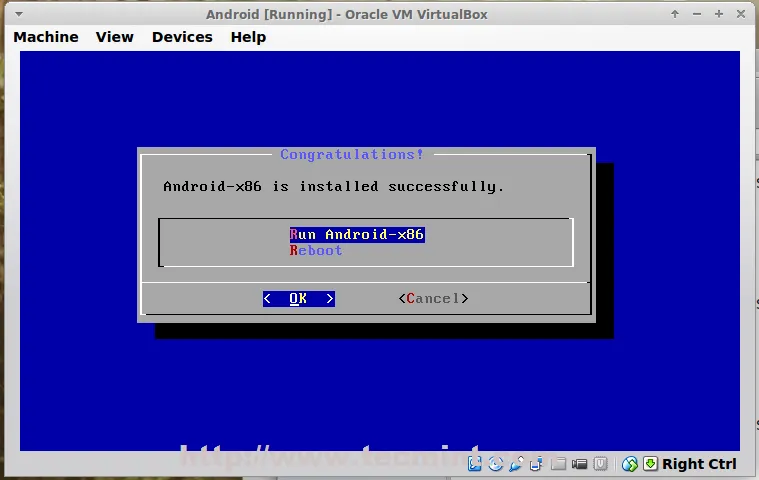Open the USB devices status icon
Viewport: 759px width, 480px height.
point(516,464)
